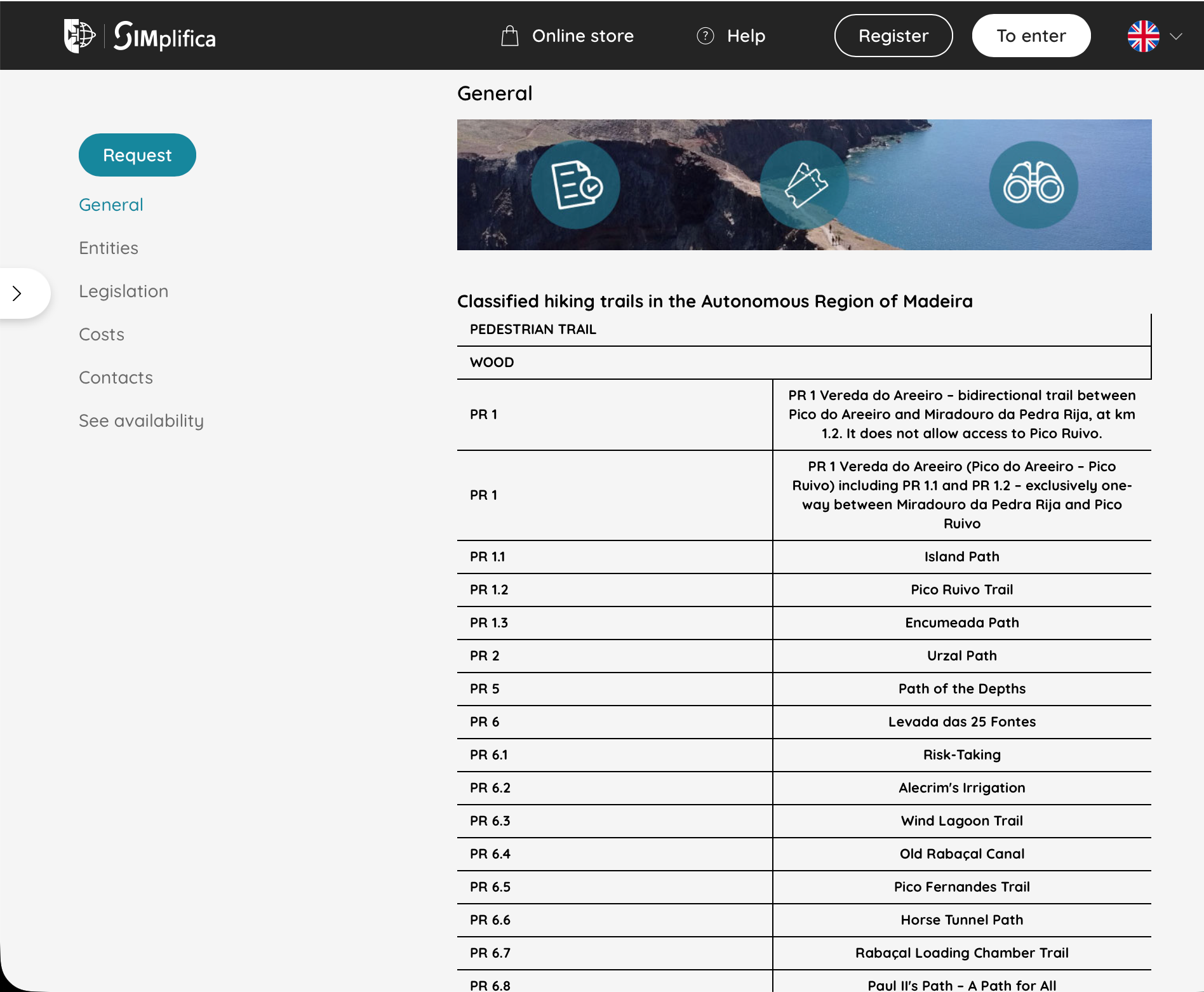The height and width of the screenshot is (992, 1204).
Task: Expand the language dropdown chevron
Action: click(x=1176, y=36)
